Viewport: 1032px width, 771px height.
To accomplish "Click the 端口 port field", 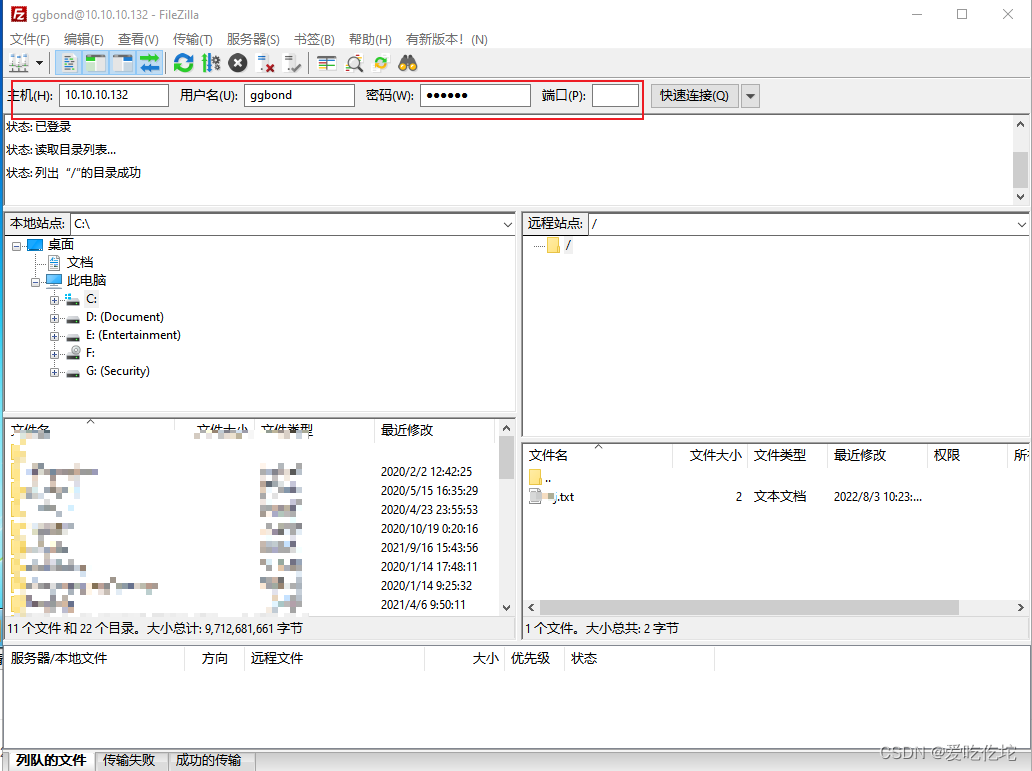I will pyautogui.click(x=615, y=95).
